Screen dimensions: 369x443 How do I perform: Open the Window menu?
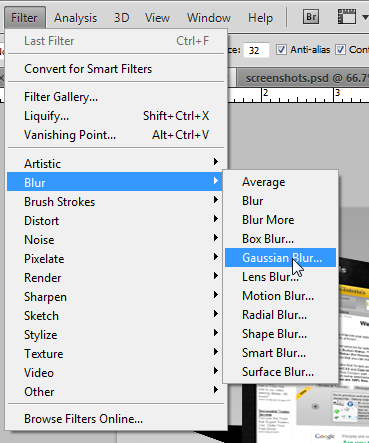coord(209,18)
